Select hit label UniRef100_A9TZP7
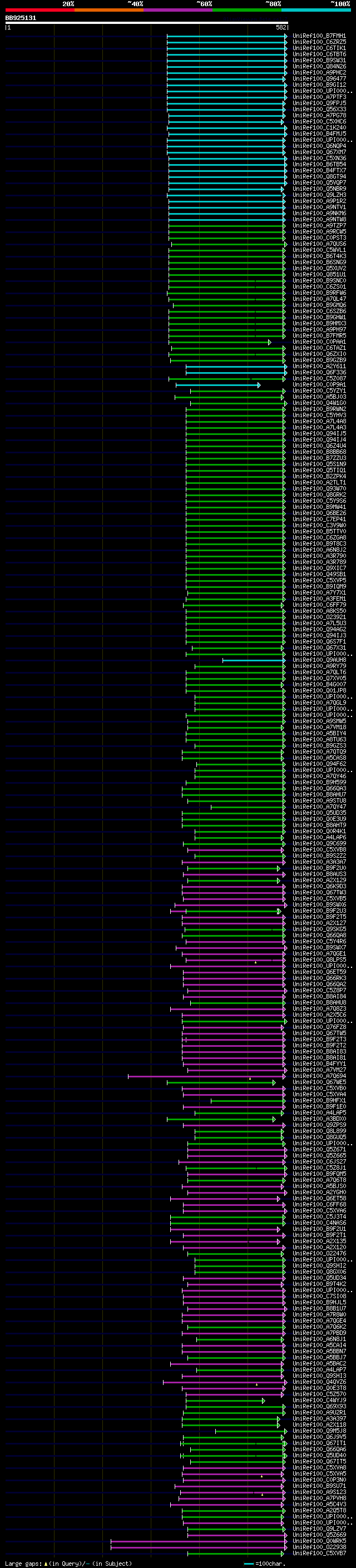Image resolution: width=356 pixels, height=1568 pixels. (x=319, y=226)
